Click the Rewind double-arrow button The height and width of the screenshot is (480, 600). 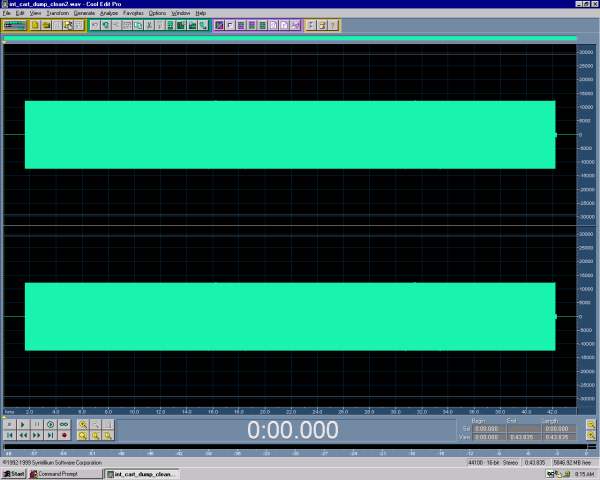(x=23, y=435)
